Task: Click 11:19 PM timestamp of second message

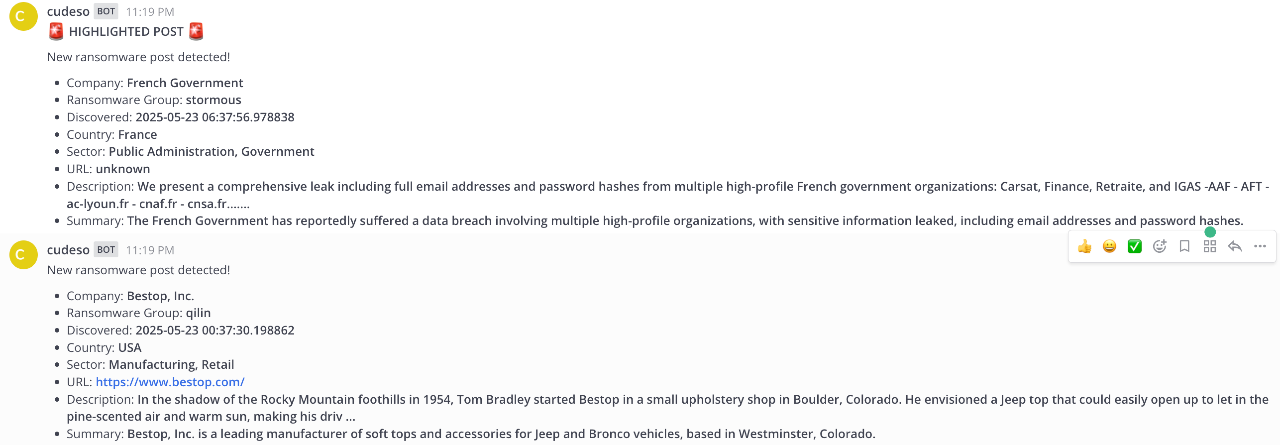Action: (150, 250)
